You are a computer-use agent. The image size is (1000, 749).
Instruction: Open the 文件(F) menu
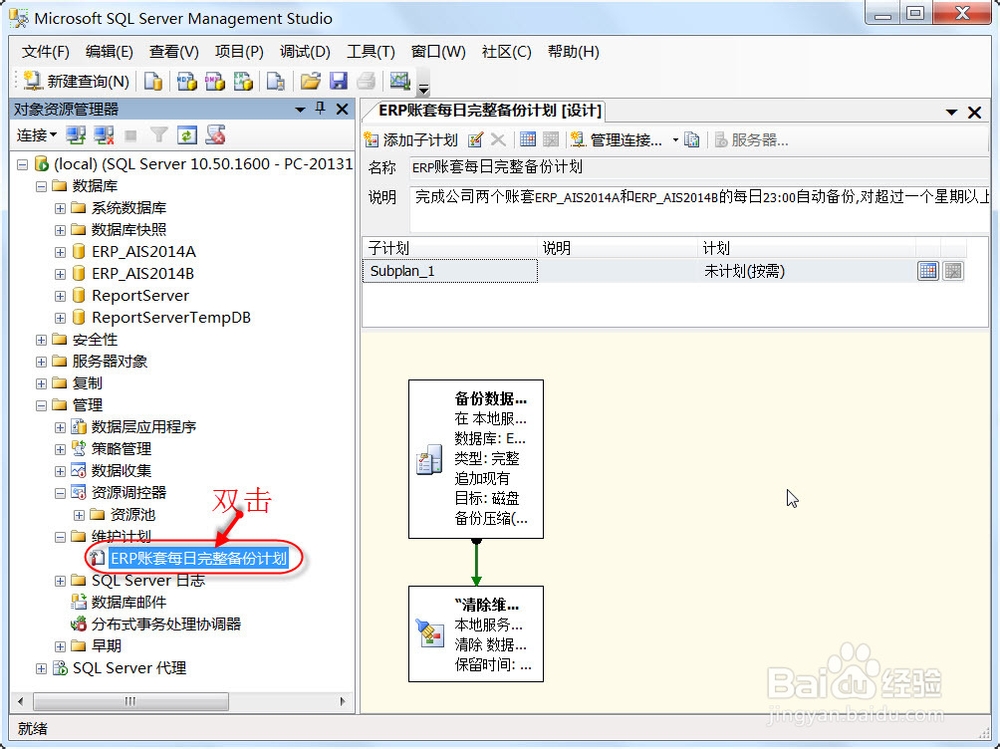click(x=45, y=52)
